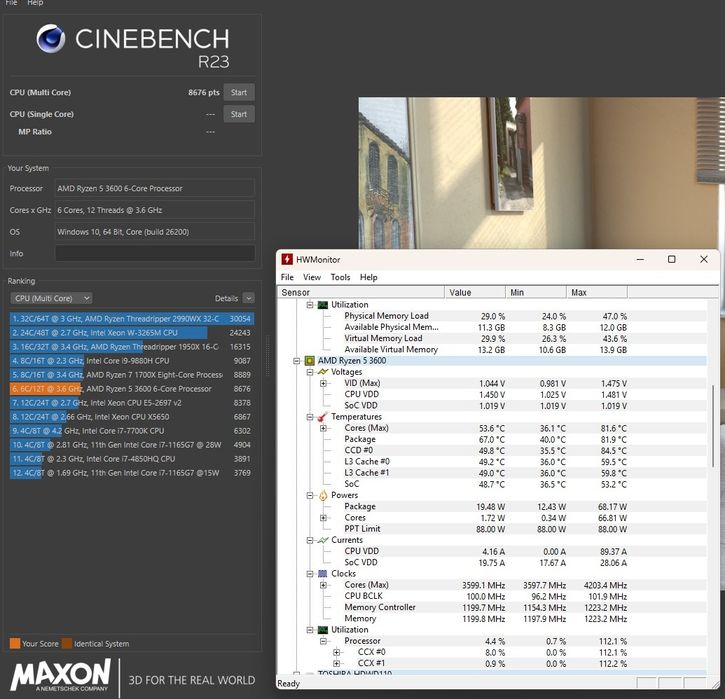Maximize the HWMonitor window
This screenshot has height=699, width=725.
(x=672, y=259)
